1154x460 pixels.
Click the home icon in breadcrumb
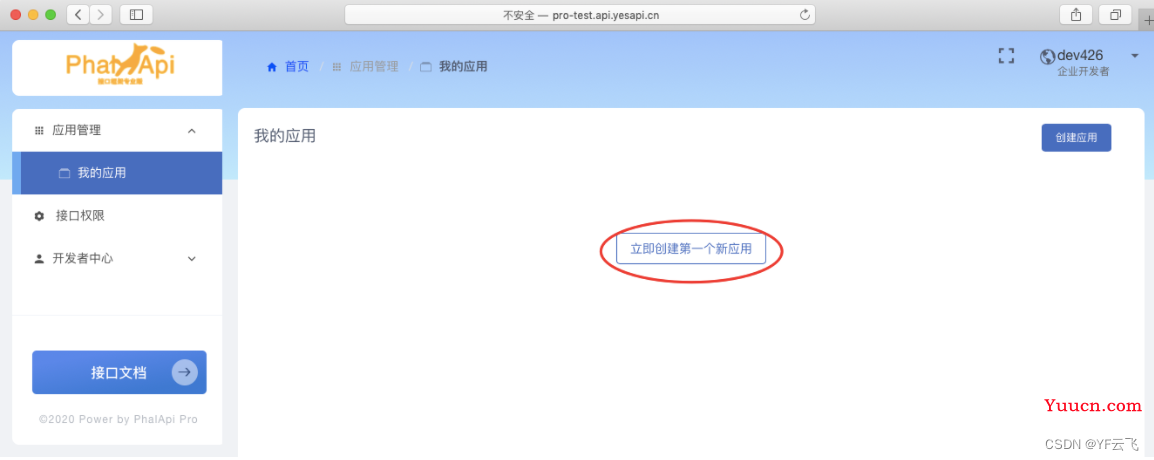coord(272,67)
